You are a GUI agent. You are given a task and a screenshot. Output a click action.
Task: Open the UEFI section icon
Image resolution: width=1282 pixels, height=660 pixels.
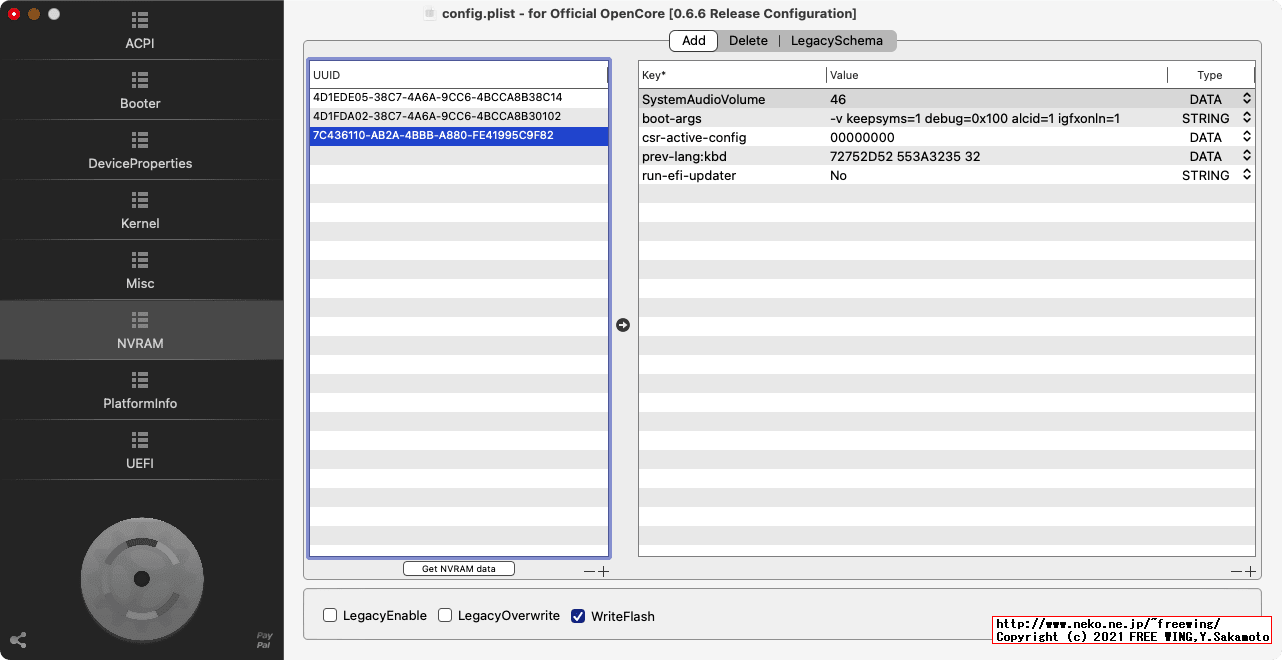tap(140, 440)
